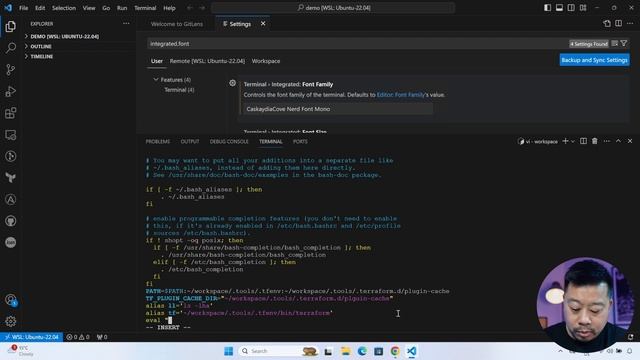
Task: Split the terminal panel
Action: point(583,141)
